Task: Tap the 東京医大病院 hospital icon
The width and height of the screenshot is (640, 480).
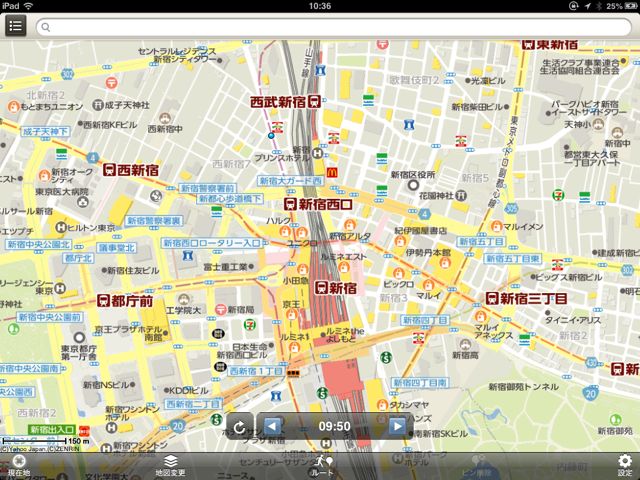Action: tap(83, 201)
